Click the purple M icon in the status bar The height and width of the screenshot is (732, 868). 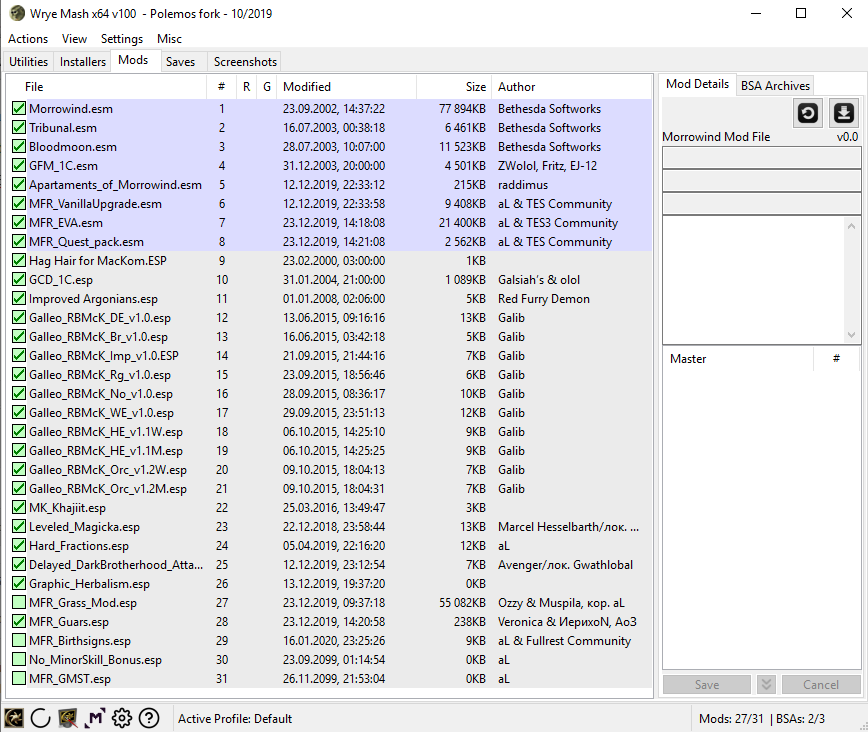point(95,718)
